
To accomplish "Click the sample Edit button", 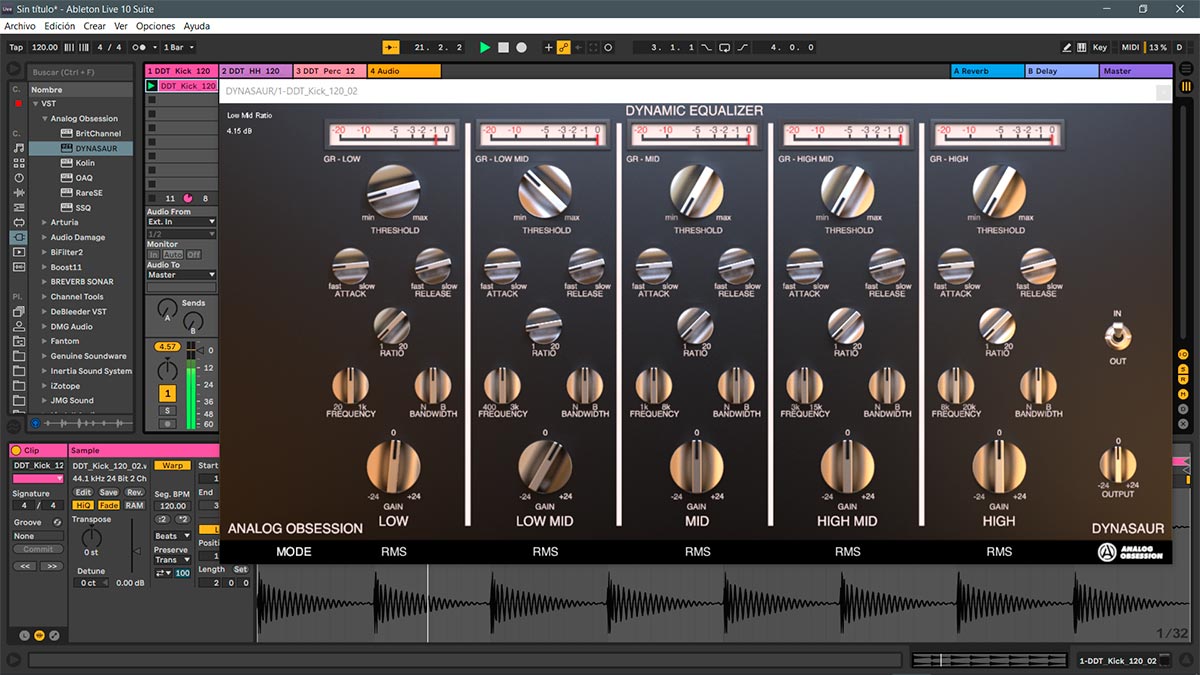I will 83,492.
